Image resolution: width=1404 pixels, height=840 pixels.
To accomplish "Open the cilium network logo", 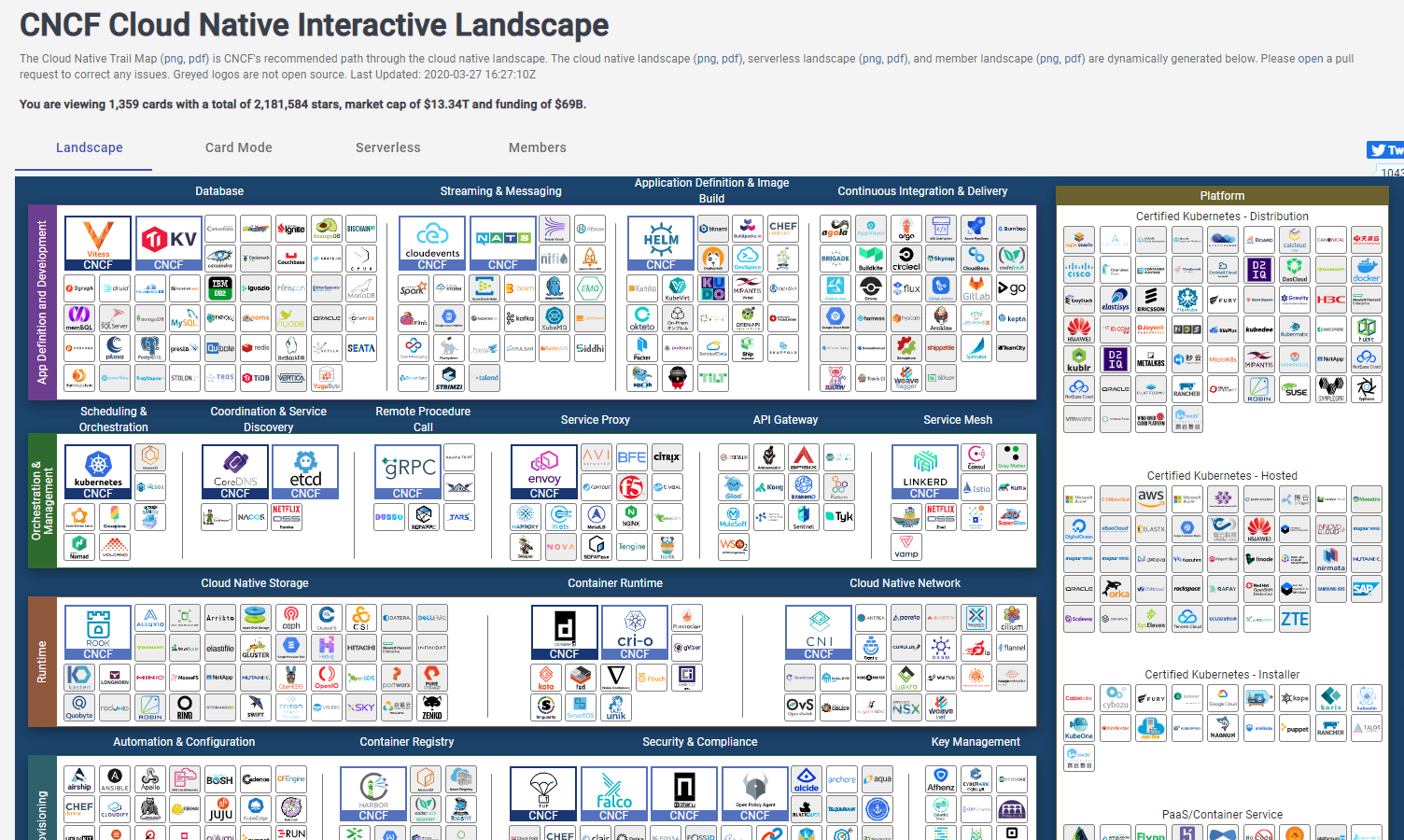I will tap(1012, 618).
